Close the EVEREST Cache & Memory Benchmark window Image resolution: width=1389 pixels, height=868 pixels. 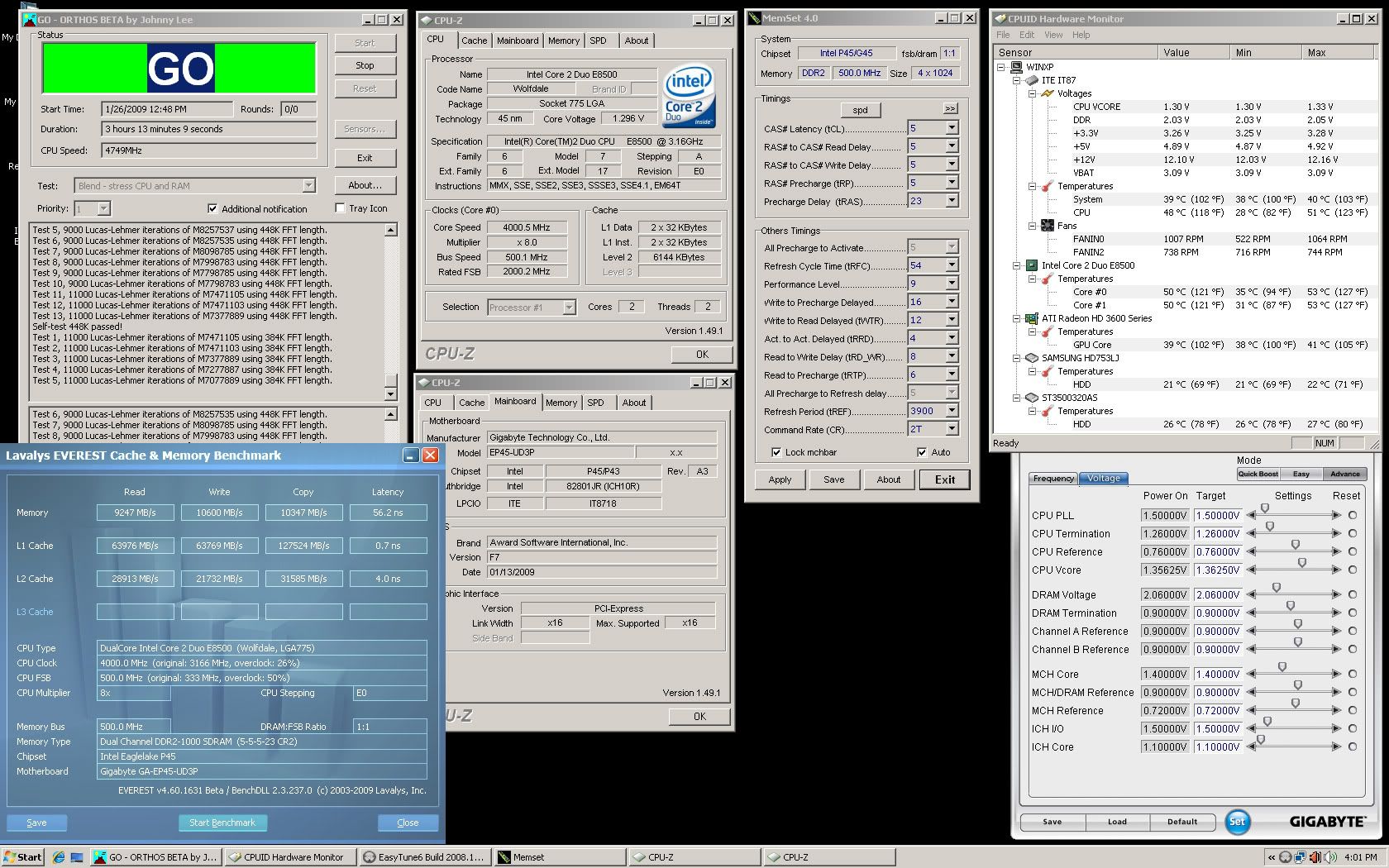[431, 455]
